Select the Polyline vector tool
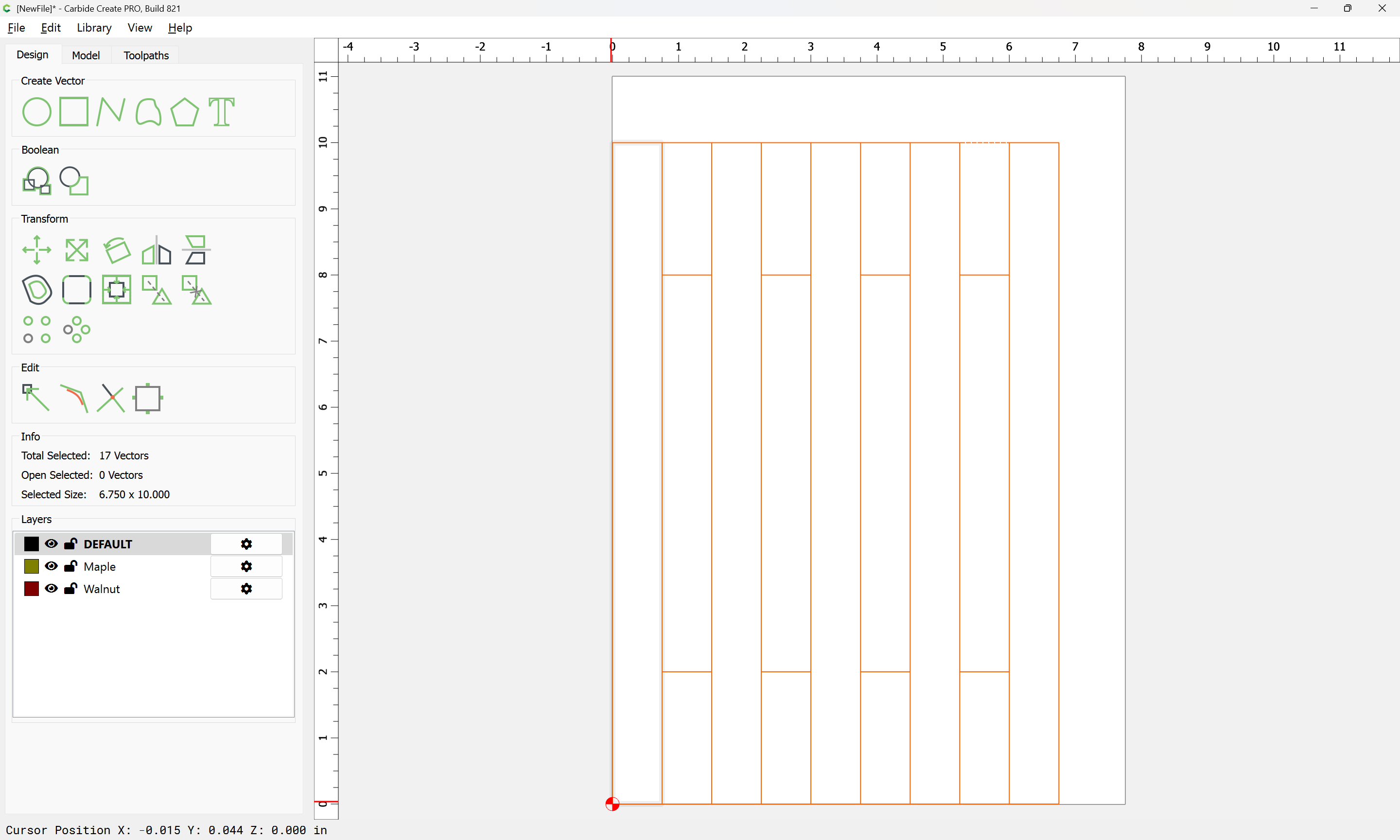This screenshot has height=840, width=1400. pos(110,111)
